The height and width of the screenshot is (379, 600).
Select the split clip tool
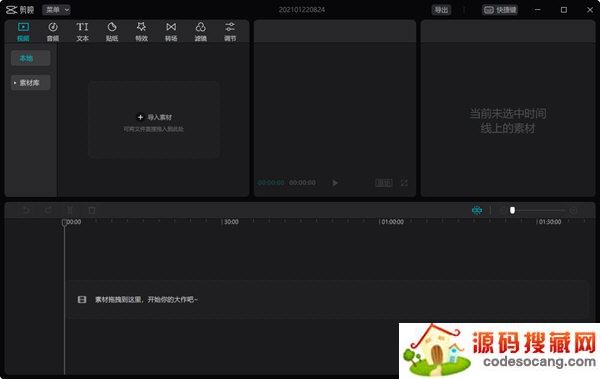[70, 210]
